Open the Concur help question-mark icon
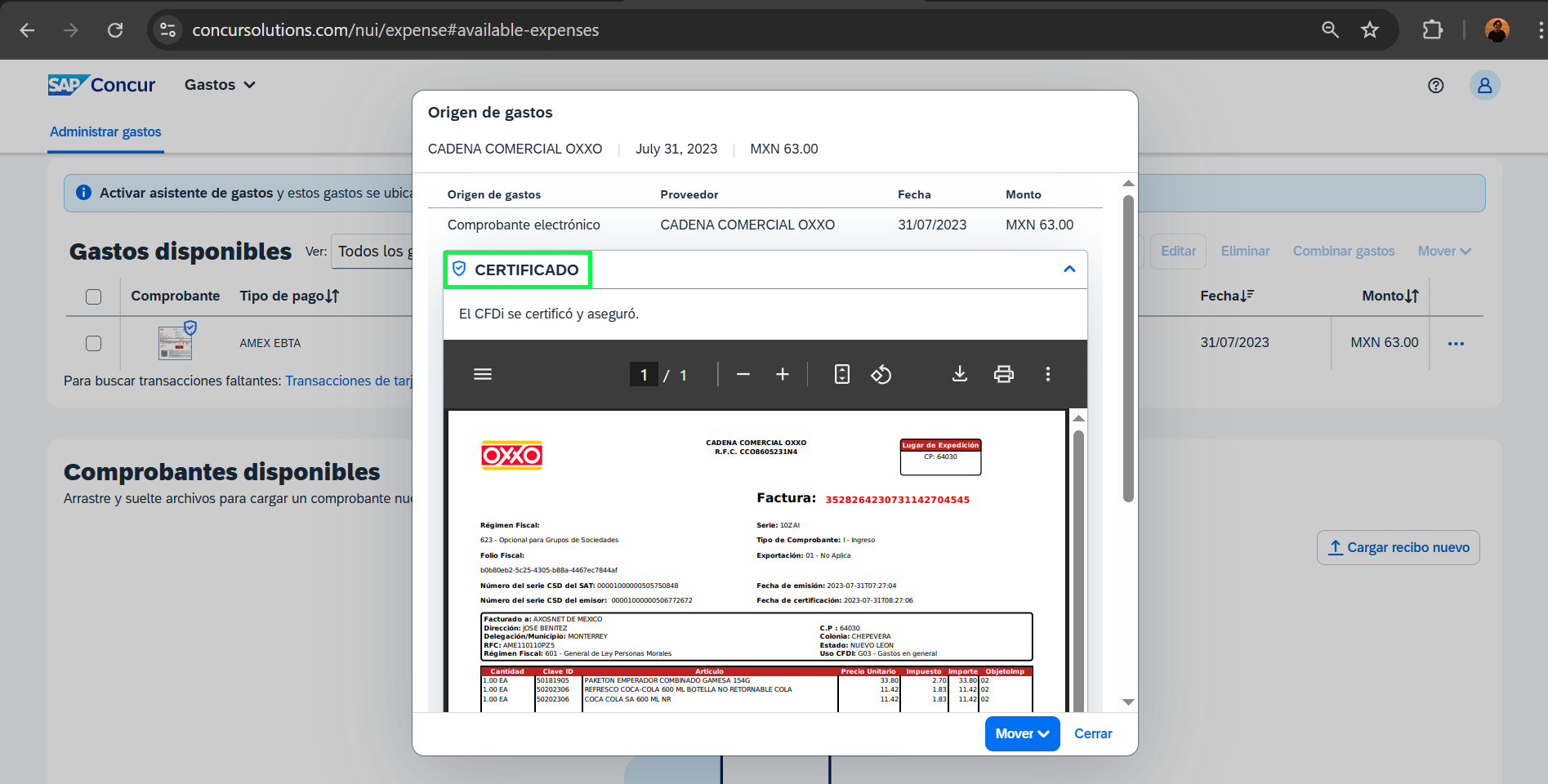This screenshot has width=1548, height=784. click(x=1435, y=86)
